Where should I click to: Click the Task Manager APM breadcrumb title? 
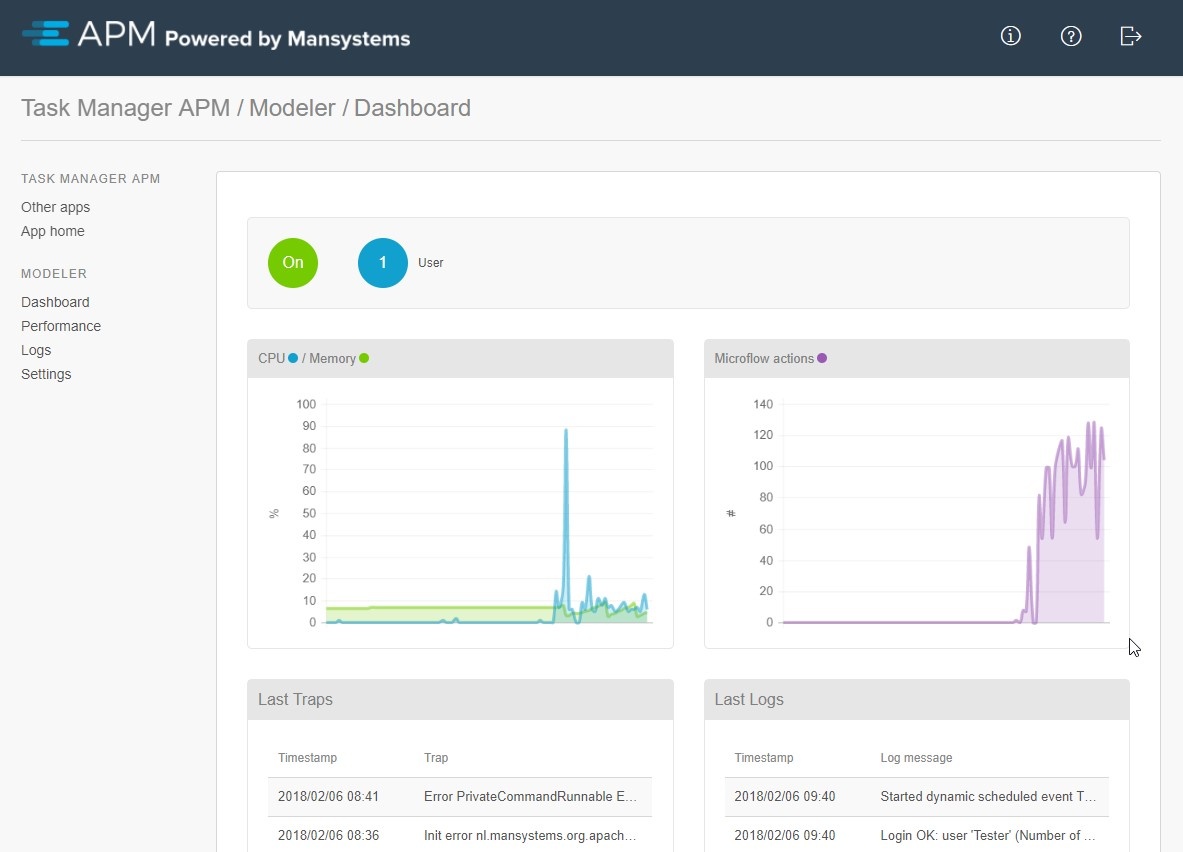[125, 108]
